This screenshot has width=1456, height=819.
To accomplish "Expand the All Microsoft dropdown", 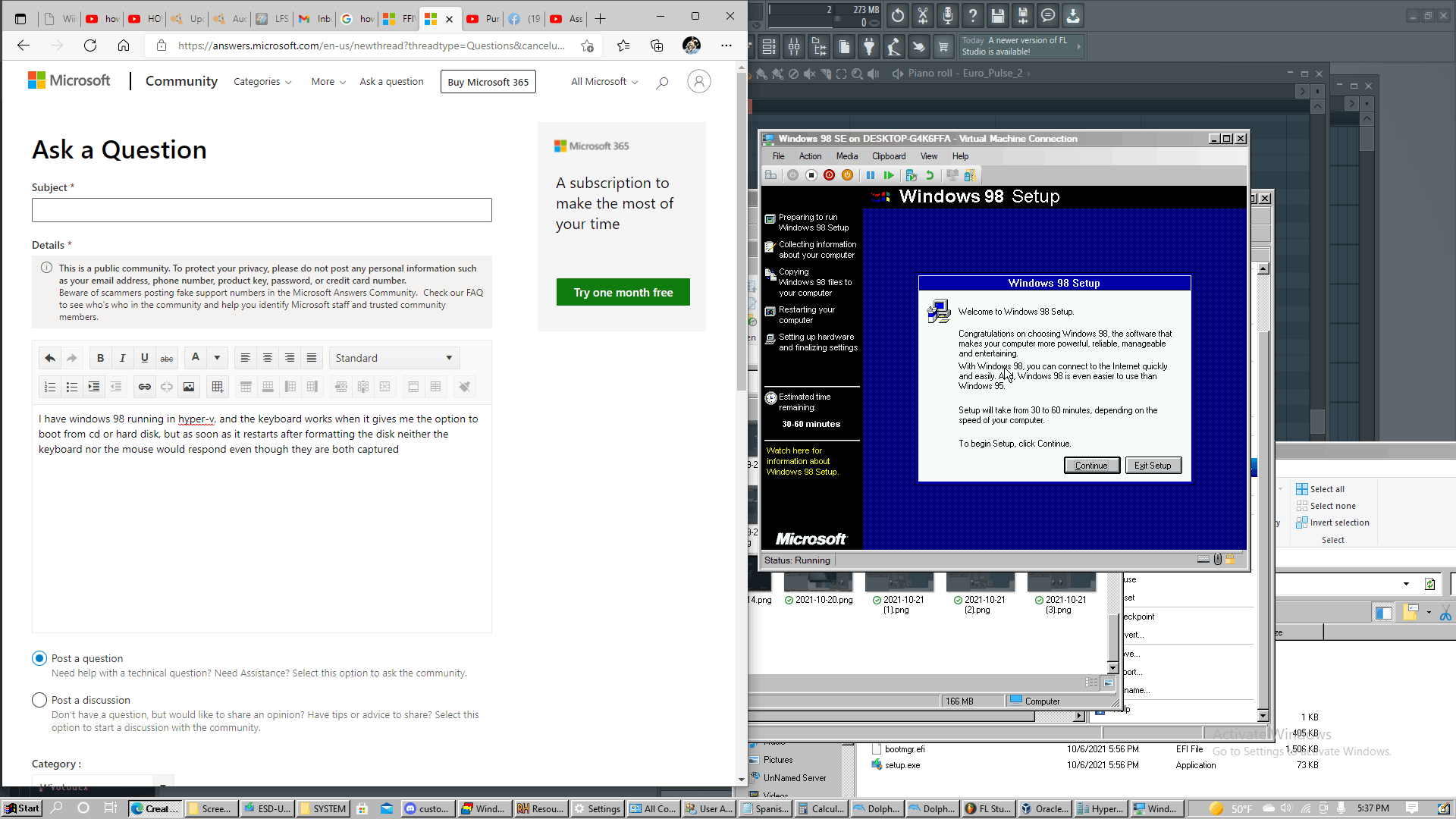I will (x=604, y=82).
